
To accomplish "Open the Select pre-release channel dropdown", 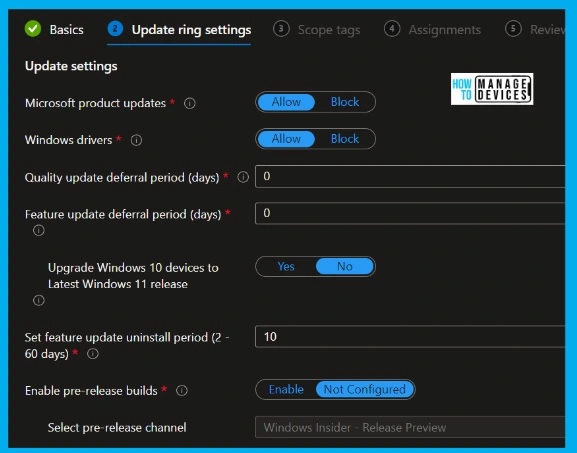I will [410, 427].
